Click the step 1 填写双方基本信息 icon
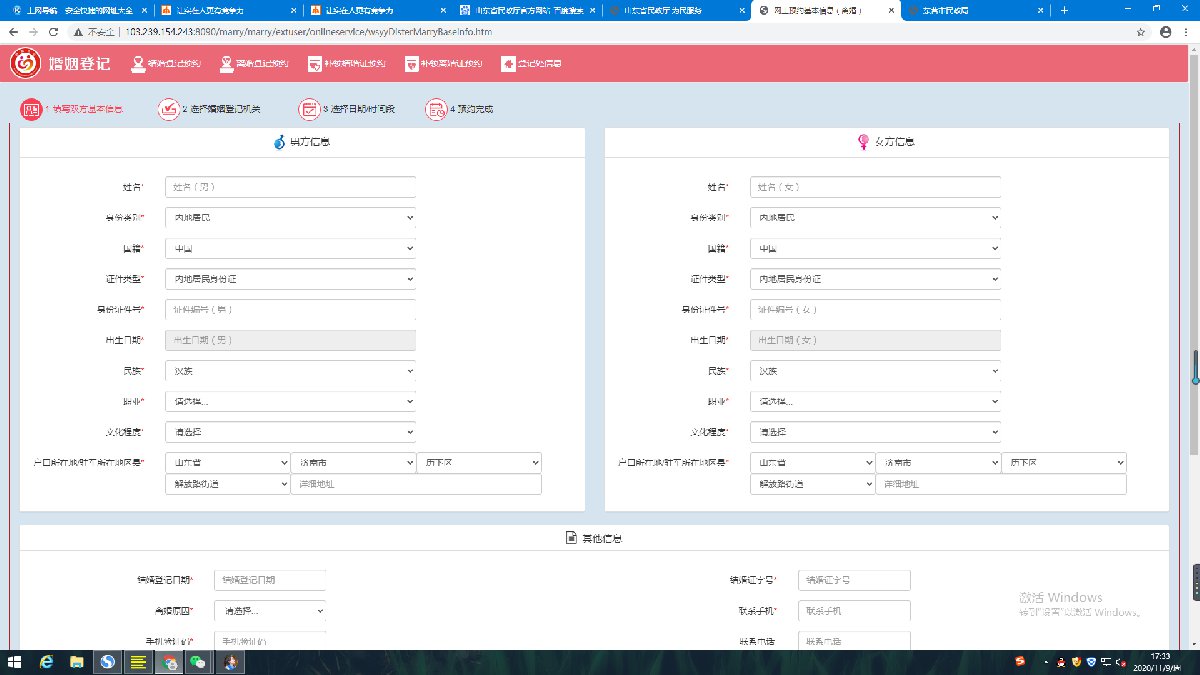This screenshot has height=675, width=1200. click(31, 109)
